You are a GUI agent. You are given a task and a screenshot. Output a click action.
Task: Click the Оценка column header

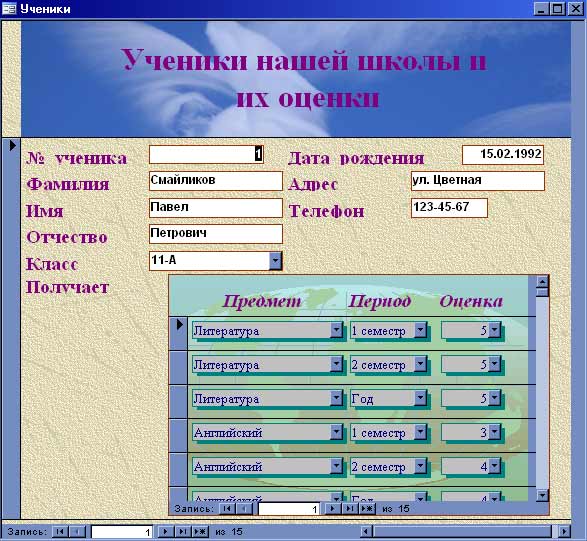(x=471, y=301)
